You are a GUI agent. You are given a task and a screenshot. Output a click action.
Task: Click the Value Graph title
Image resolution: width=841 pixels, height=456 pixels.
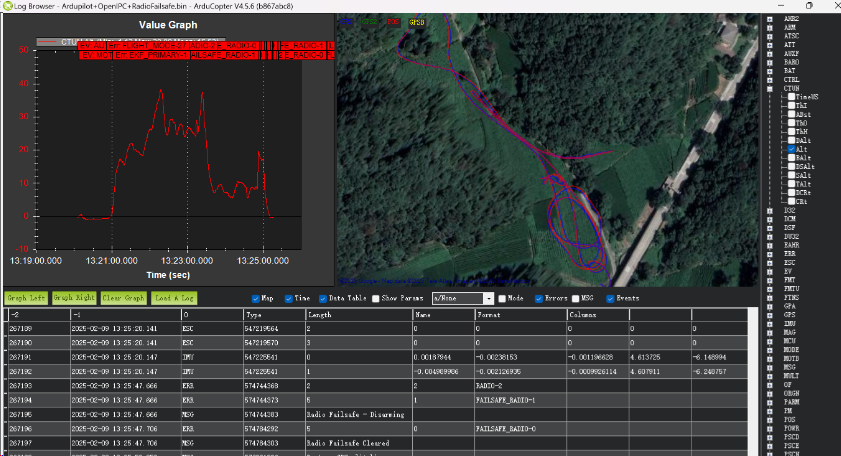[168, 25]
